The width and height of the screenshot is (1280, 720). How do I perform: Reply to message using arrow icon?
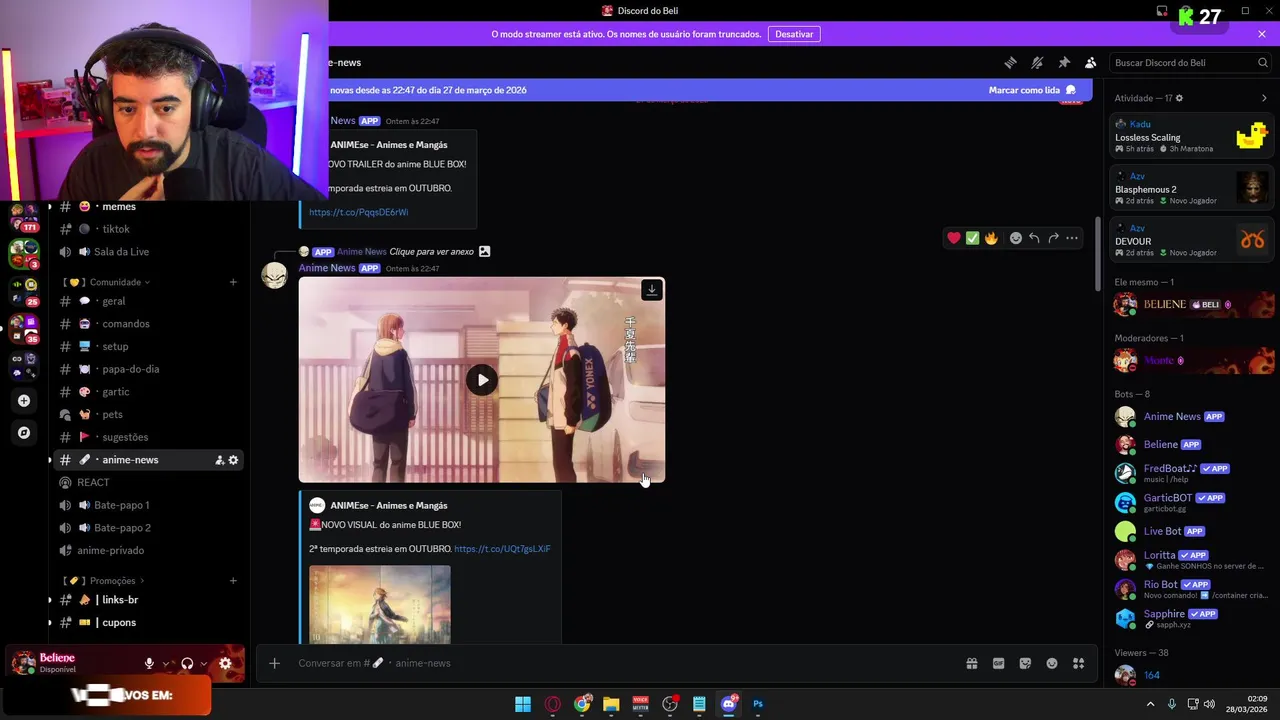pos(1034,238)
